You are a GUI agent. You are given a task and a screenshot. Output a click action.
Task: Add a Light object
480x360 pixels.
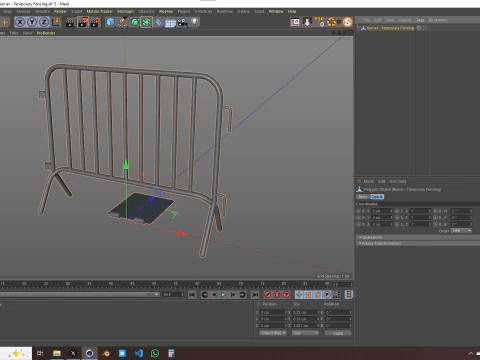194,22
